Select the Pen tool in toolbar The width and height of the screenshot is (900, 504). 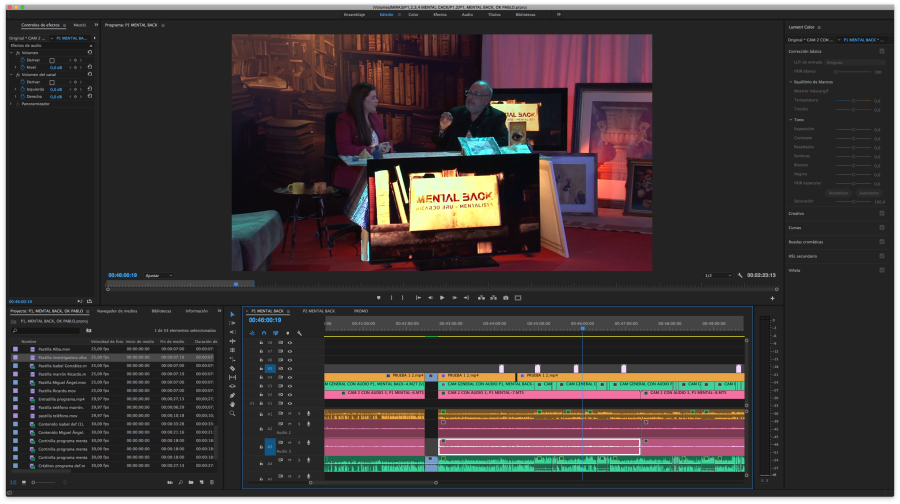click(x=232, y=395)
